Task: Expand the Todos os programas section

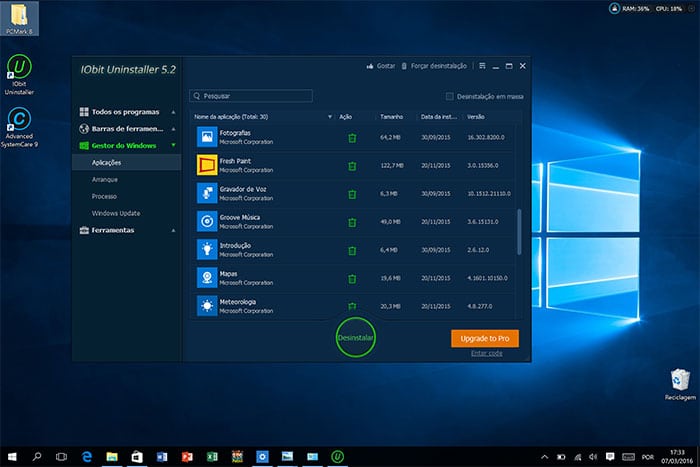Action: pyautogui.click(x=173, y=112)
